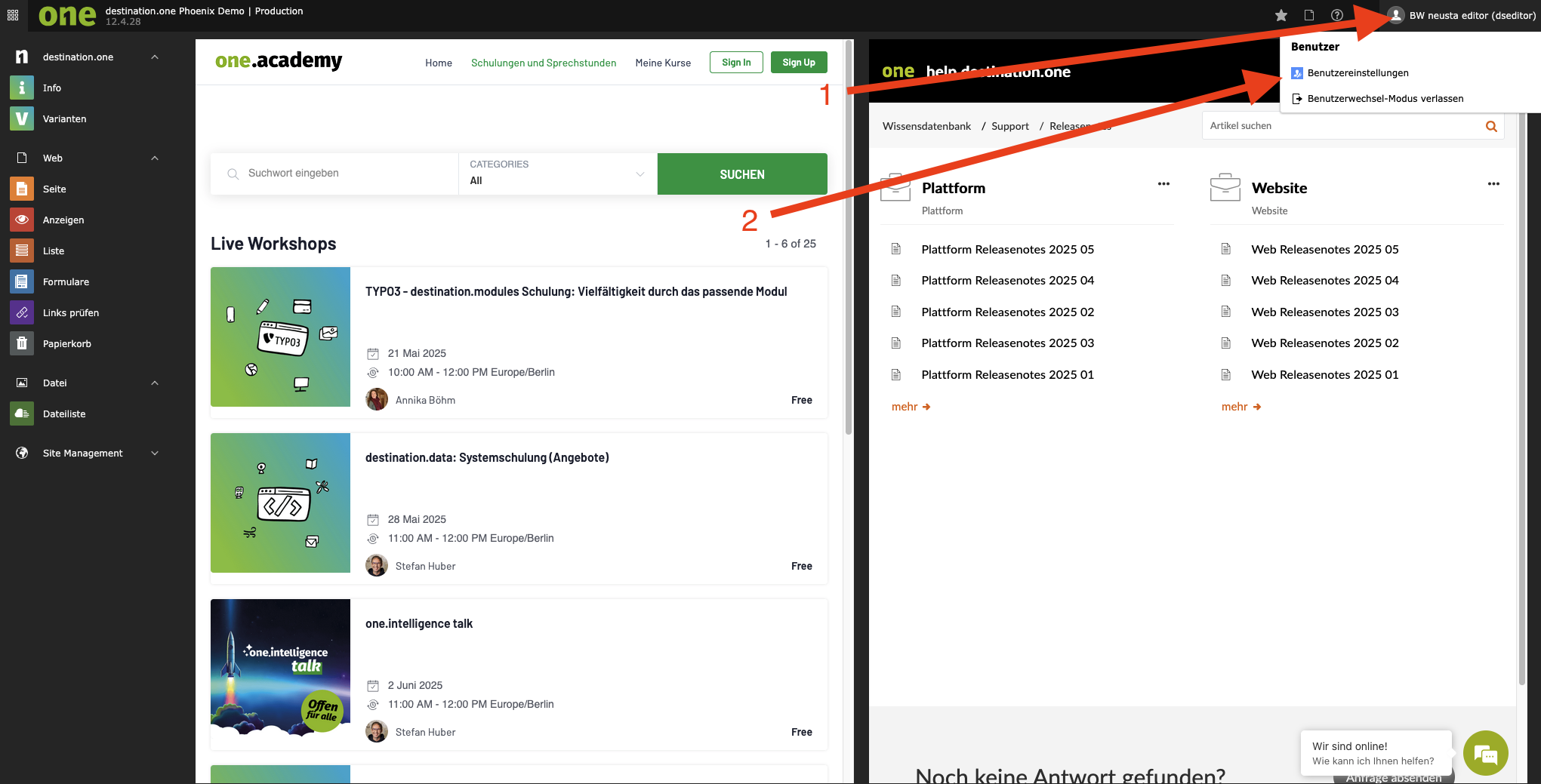Open the application grid menu icon
The height and width of the screenshot is (784, 1541).
pos(13,15)
